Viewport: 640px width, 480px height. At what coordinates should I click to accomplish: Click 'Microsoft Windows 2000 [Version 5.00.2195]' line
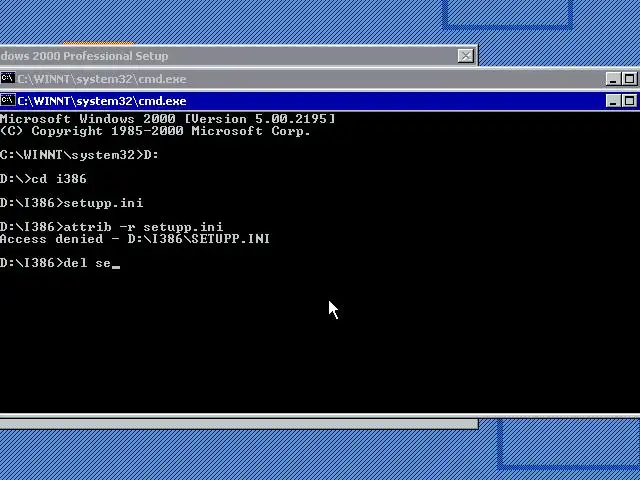pos(167,119)
